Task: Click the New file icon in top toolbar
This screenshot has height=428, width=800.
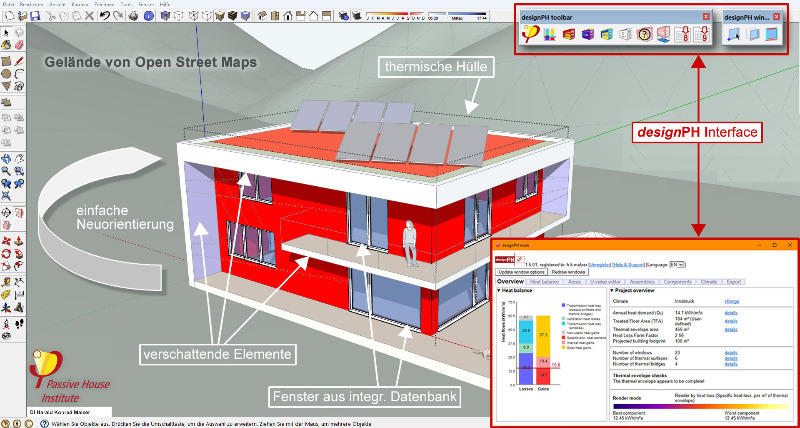Action: (10, 16)
